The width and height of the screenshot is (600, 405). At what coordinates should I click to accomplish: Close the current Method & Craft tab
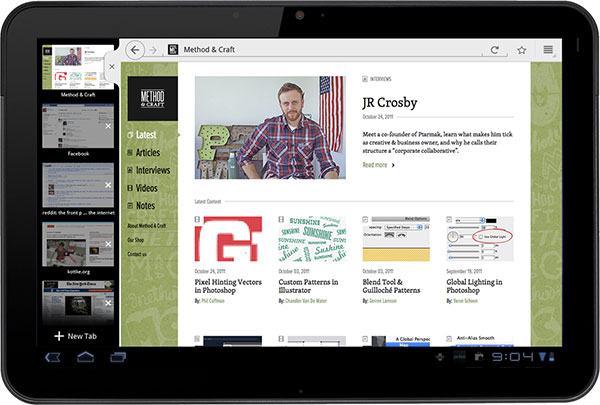coord(112,67)
